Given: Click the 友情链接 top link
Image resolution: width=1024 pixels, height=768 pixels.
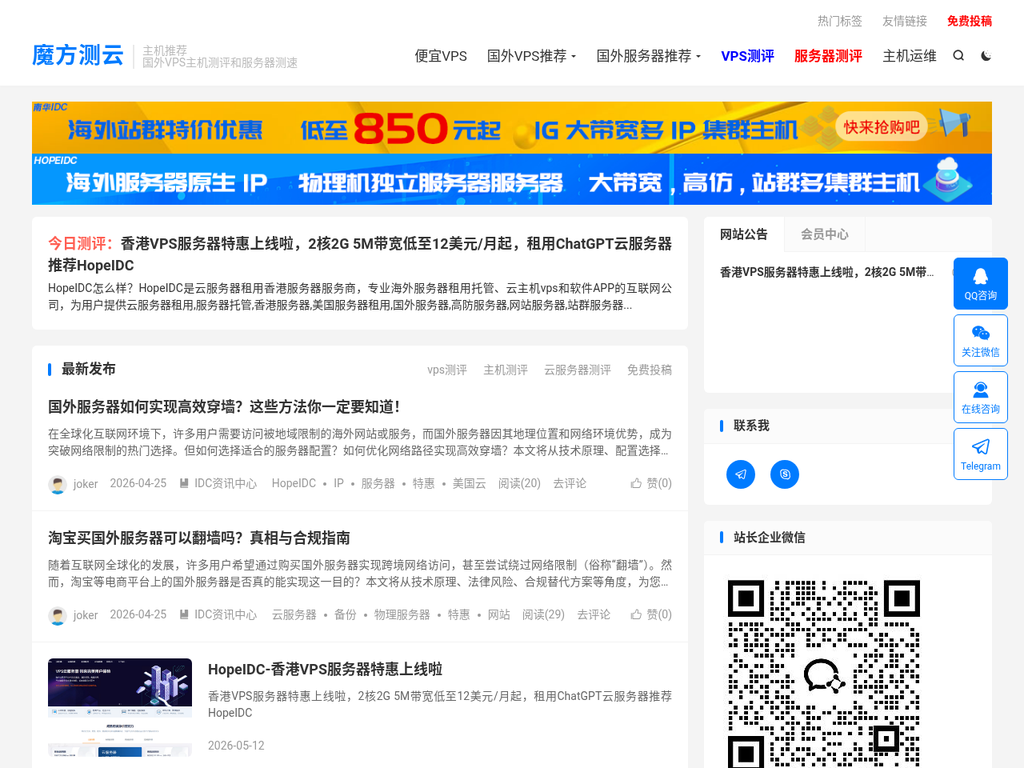Looking at the screenshot, I should point(904,22).
